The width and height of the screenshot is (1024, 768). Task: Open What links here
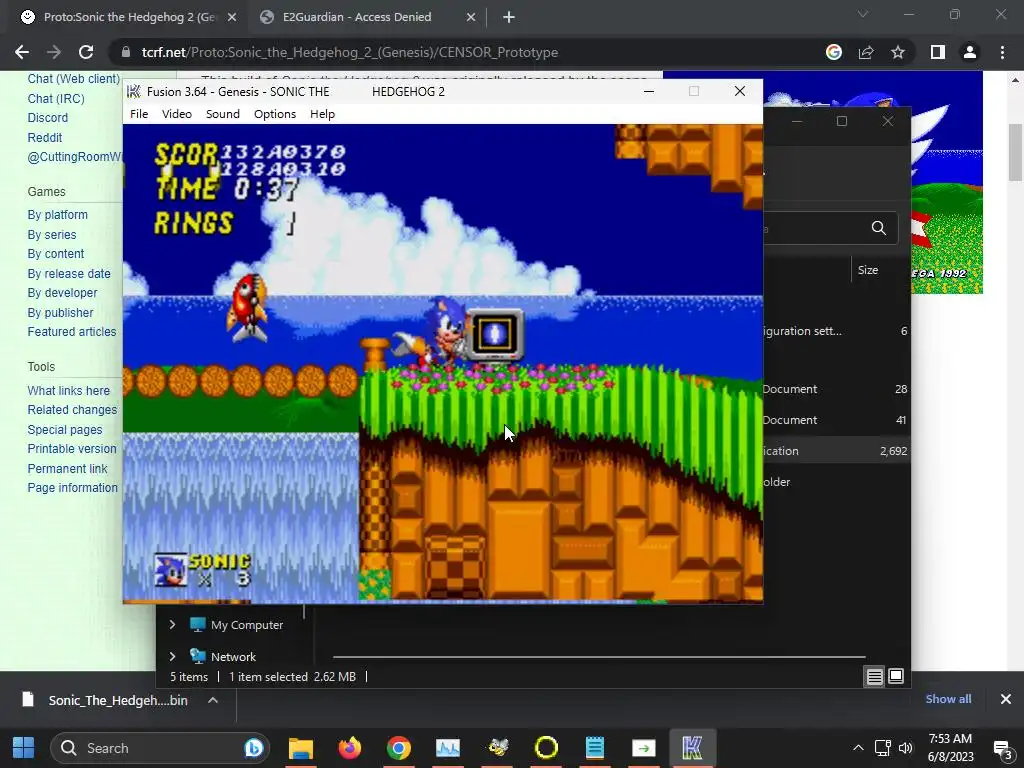(x=69, y=391)
